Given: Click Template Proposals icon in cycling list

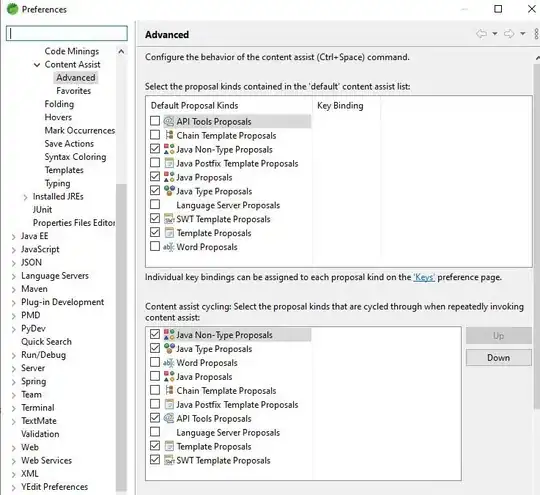Looking at the screenshot, I should tap(169, 446).
